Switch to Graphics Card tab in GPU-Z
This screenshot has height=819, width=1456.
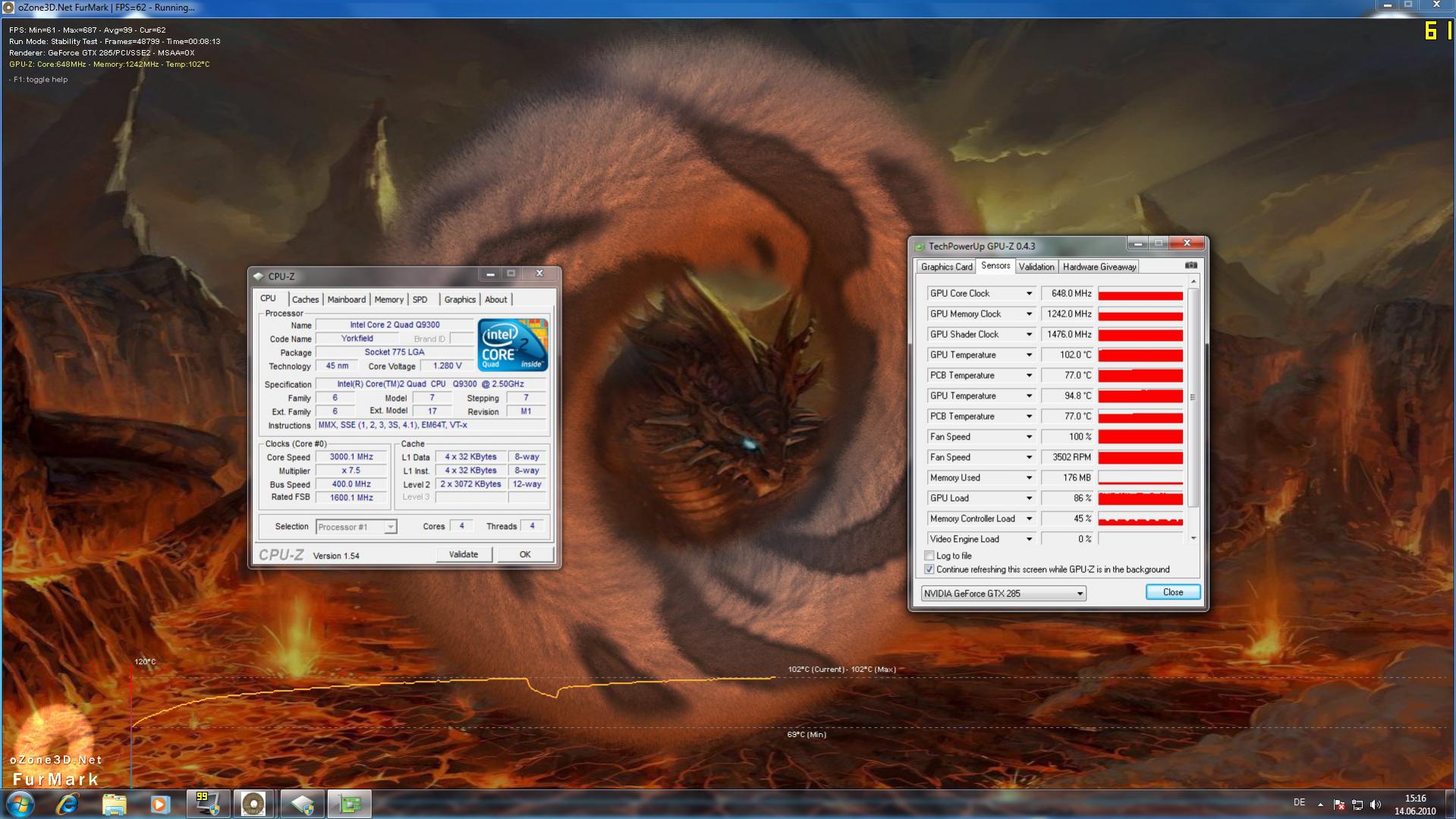click(946, 266)
